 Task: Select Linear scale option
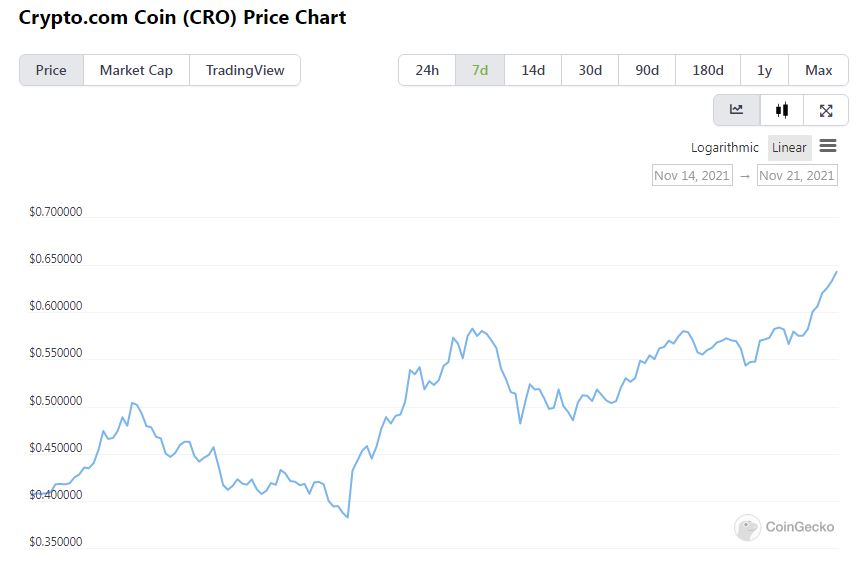click(x=789, y=147)
